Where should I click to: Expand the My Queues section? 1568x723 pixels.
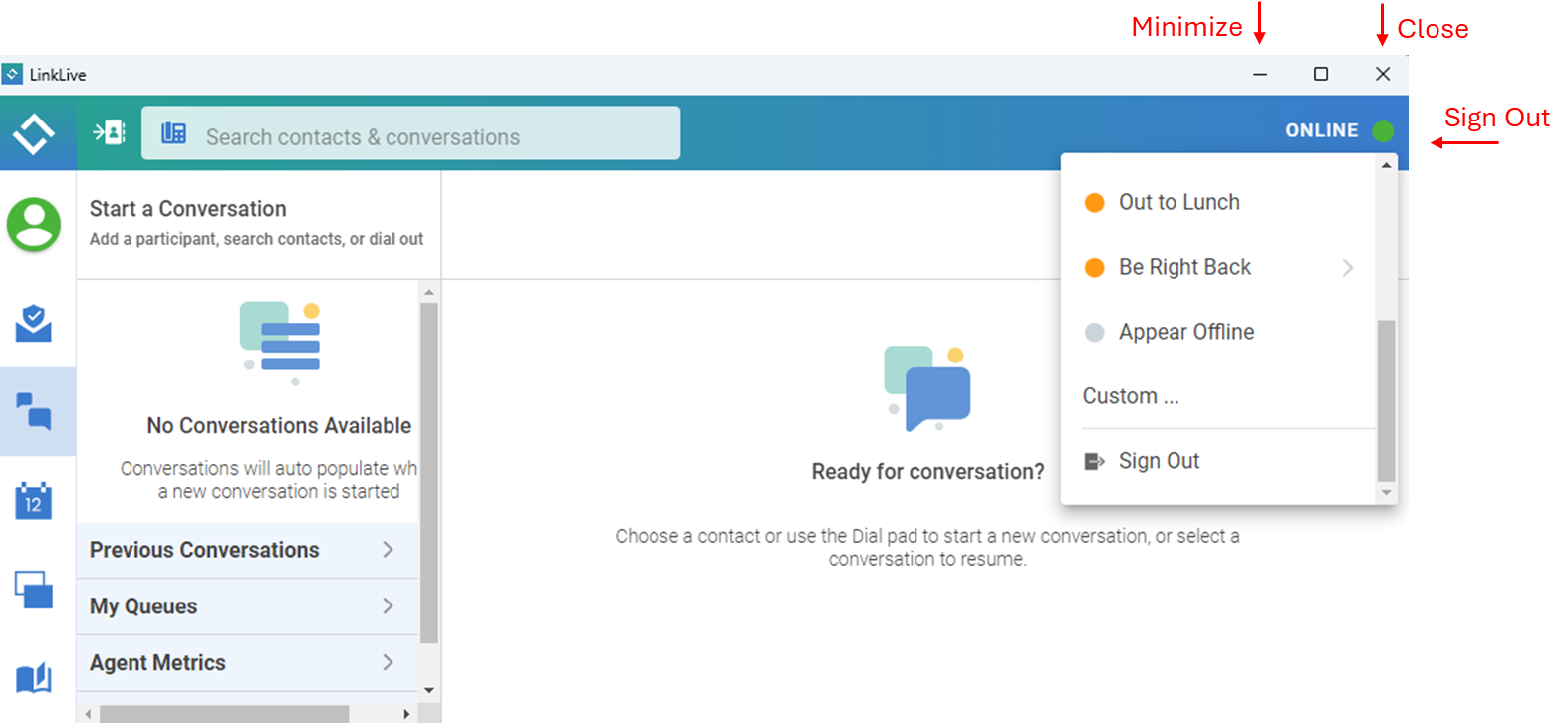(x=247, y=606)
